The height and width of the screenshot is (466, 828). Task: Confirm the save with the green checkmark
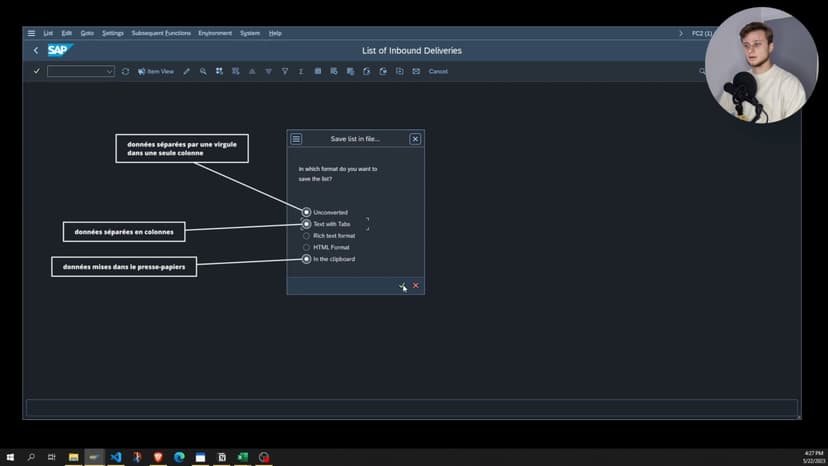pos(402,286)
